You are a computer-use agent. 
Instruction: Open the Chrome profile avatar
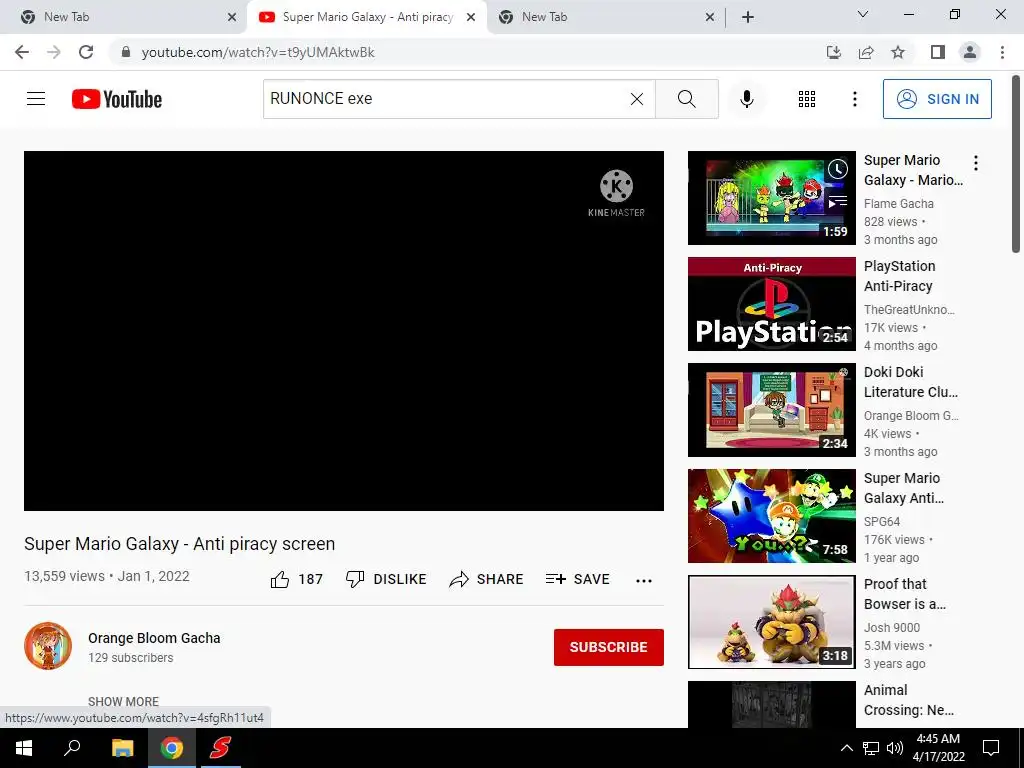pos(970,52)
